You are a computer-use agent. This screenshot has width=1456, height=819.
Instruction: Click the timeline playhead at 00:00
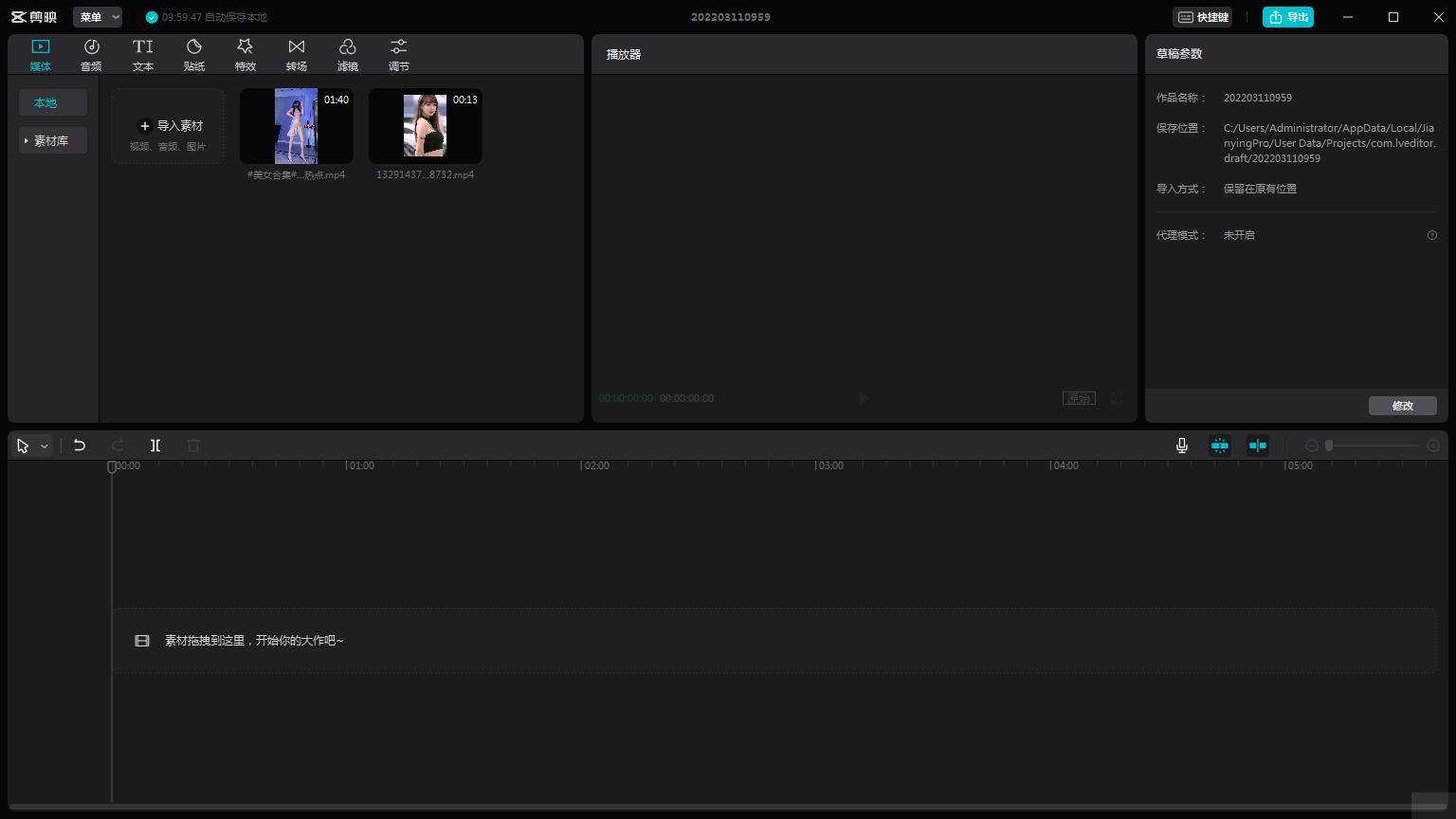(112, 466)
